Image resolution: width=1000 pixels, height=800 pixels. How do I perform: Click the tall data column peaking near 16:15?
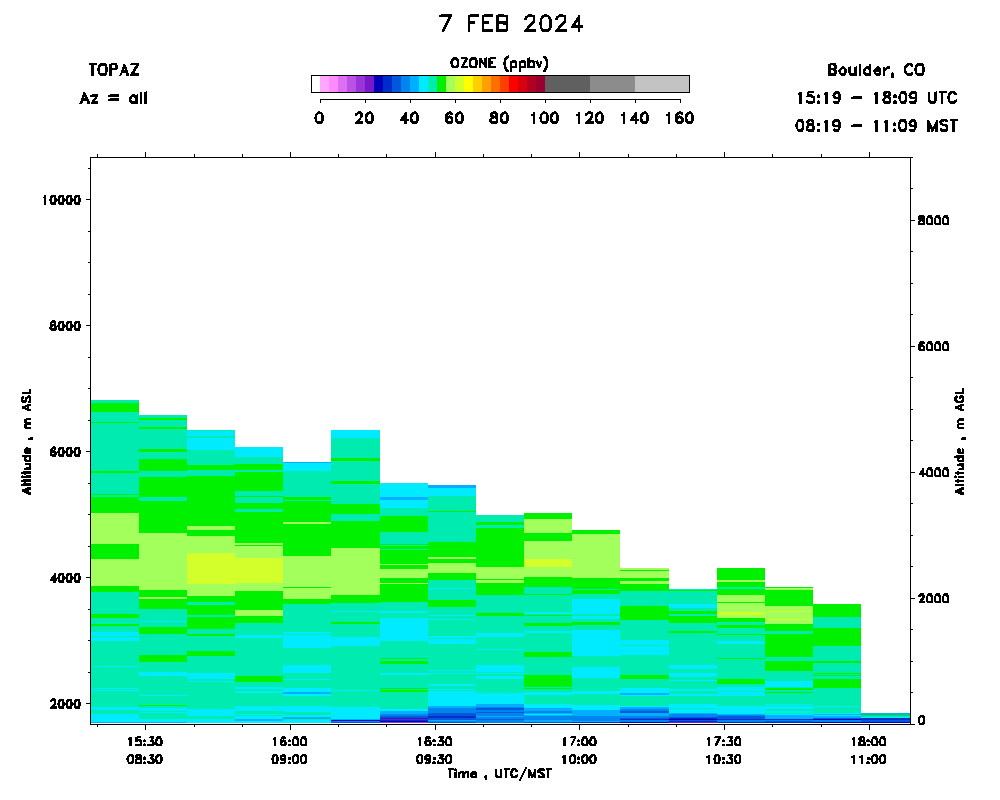click(x=355, y=577)
